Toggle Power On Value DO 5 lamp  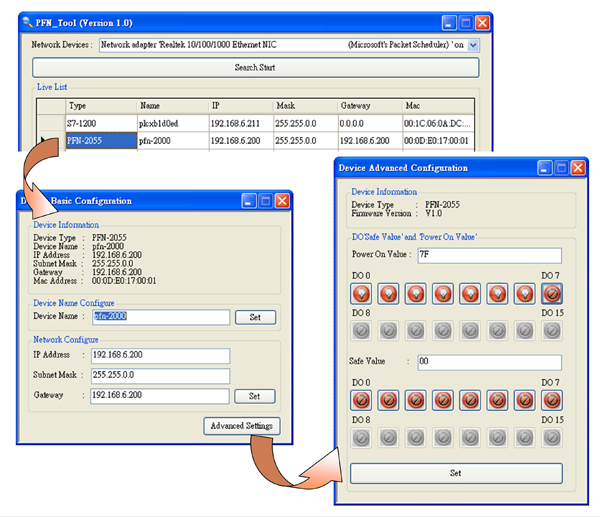coord(497,294)
